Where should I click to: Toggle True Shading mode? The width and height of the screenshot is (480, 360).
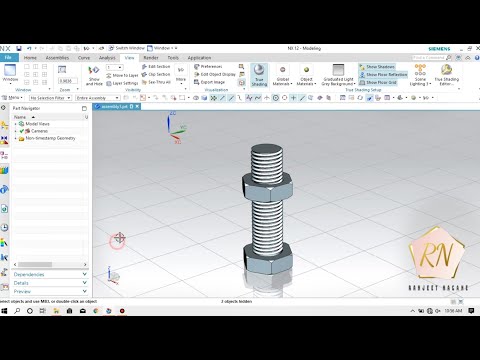[259, 75]
